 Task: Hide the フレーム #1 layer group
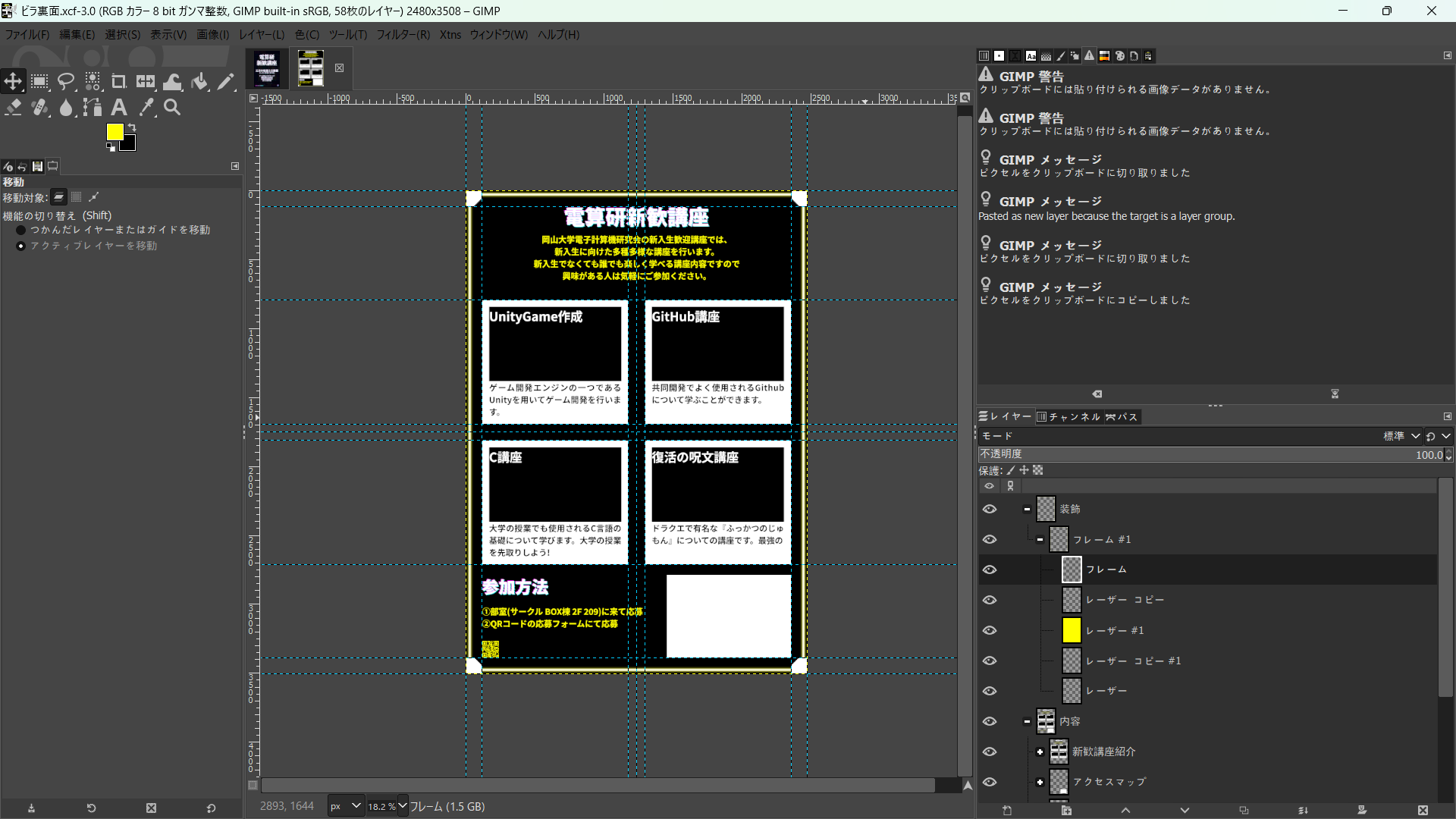click(x=990, y=539)
